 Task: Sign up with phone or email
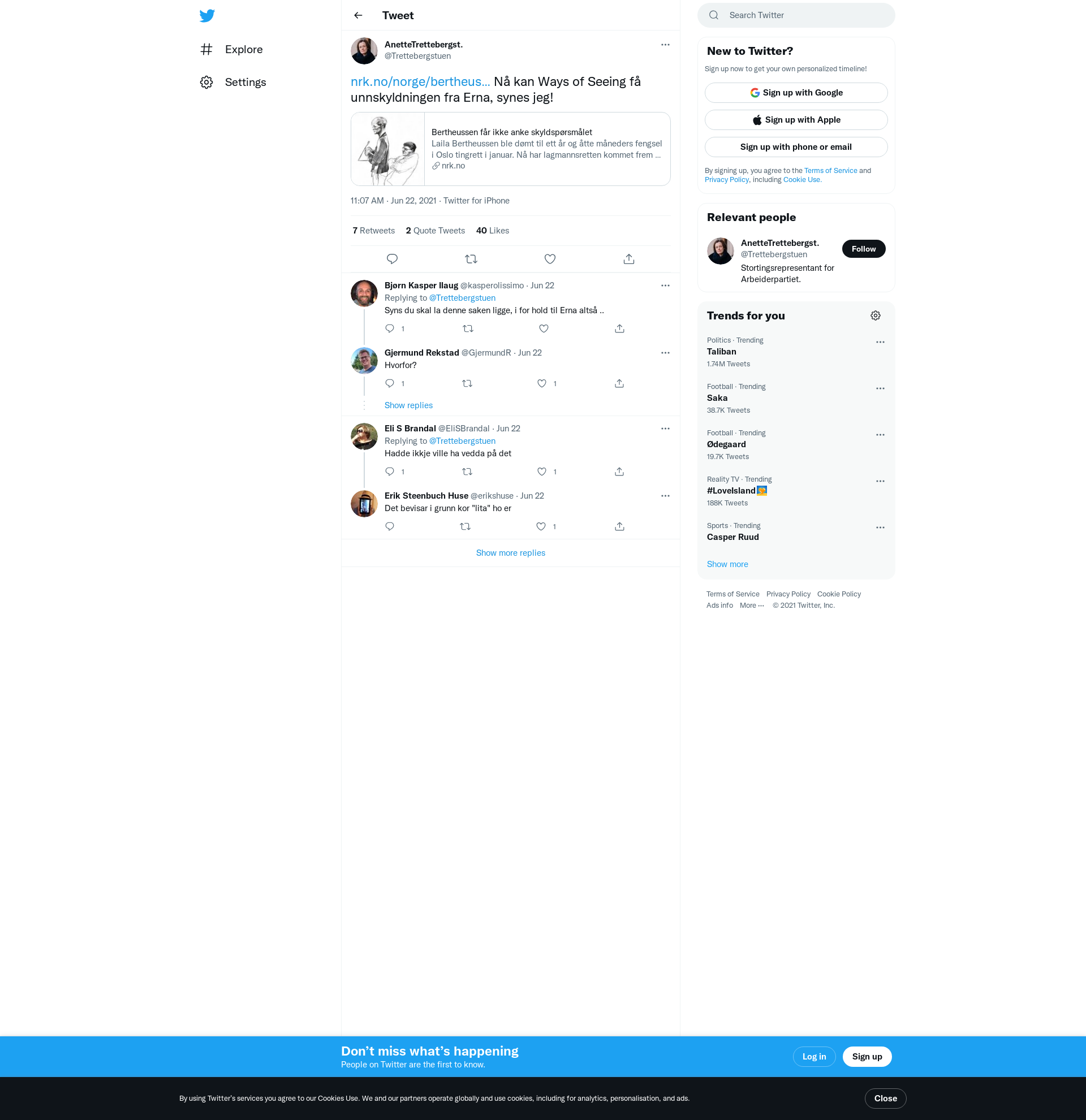pos(796,147)
